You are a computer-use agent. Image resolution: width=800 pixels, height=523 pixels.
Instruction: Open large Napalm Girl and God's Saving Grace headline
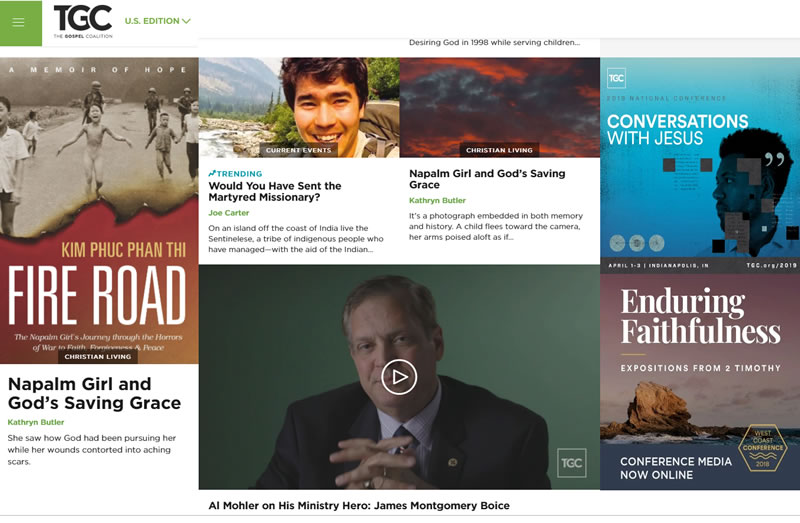click(x=94, y=393)
